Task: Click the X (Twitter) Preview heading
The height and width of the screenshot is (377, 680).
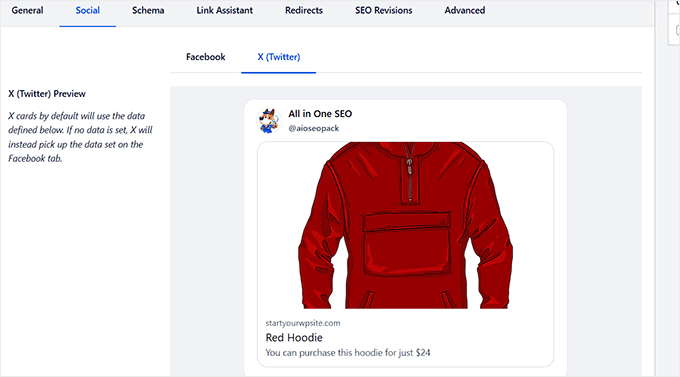Action: coord(47,94)
